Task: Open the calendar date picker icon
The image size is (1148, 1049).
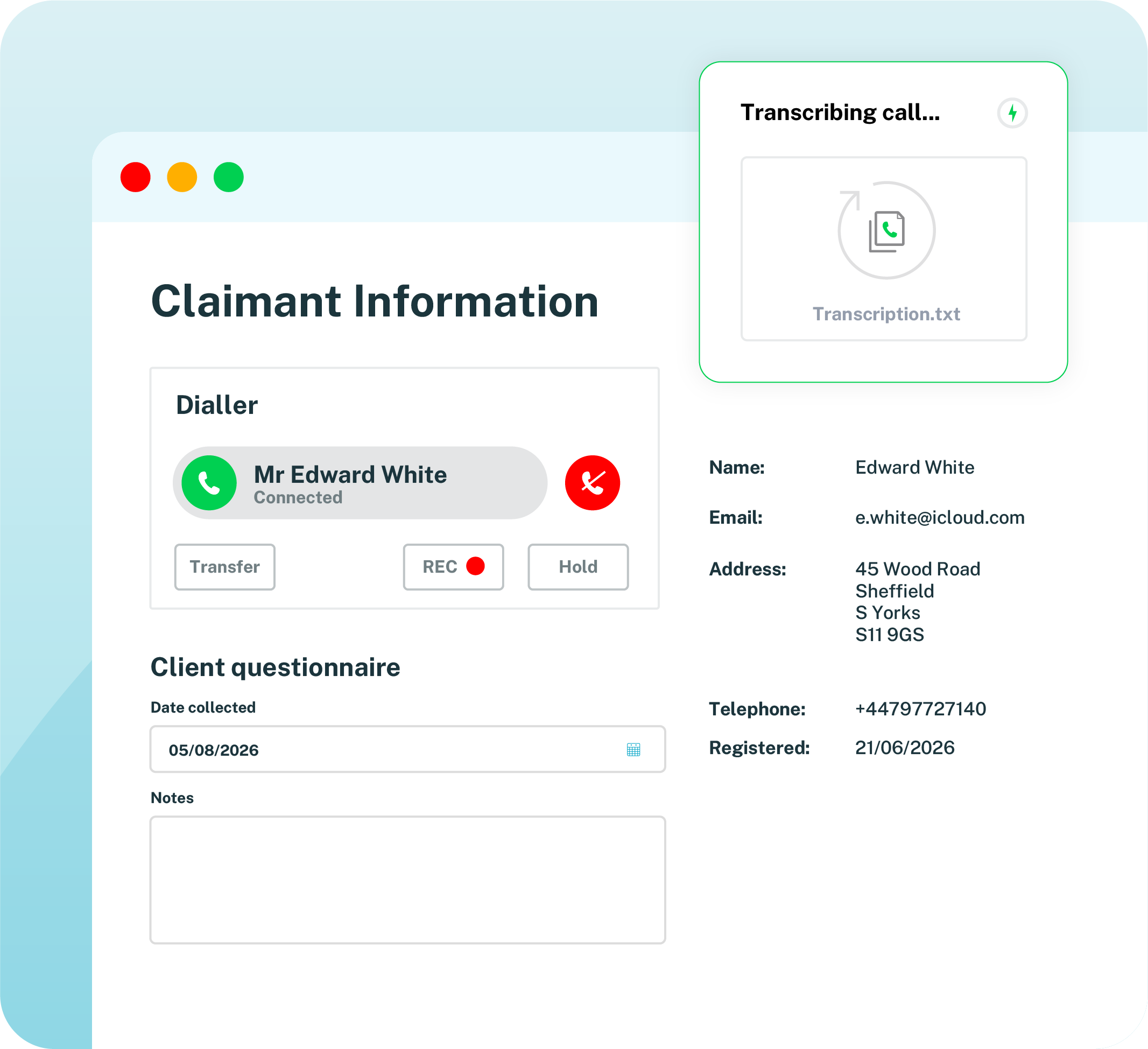Action: 633,749
